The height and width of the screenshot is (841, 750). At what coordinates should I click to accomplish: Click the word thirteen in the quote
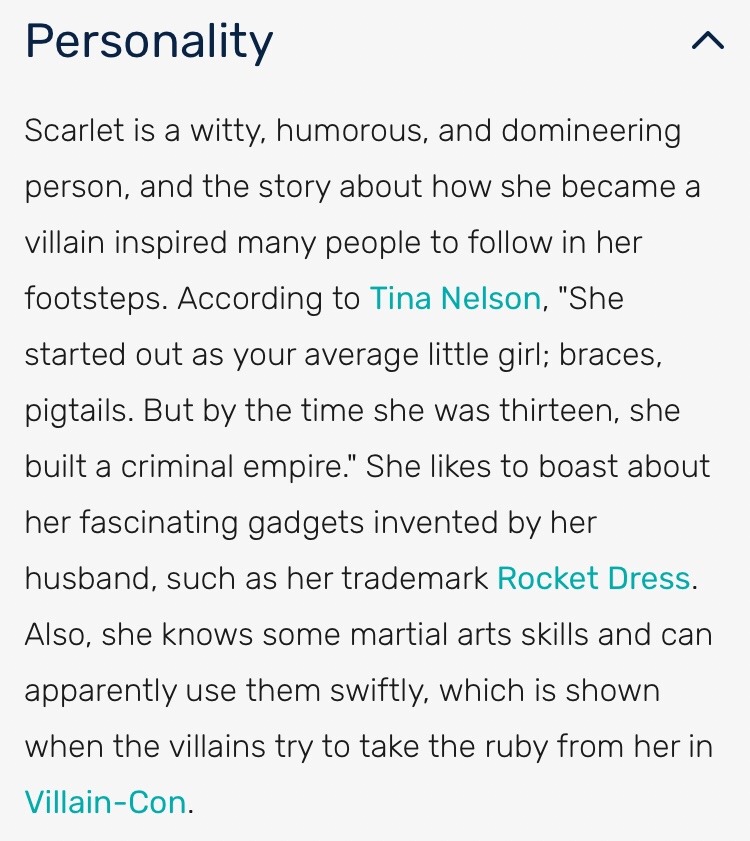[556, 410]
